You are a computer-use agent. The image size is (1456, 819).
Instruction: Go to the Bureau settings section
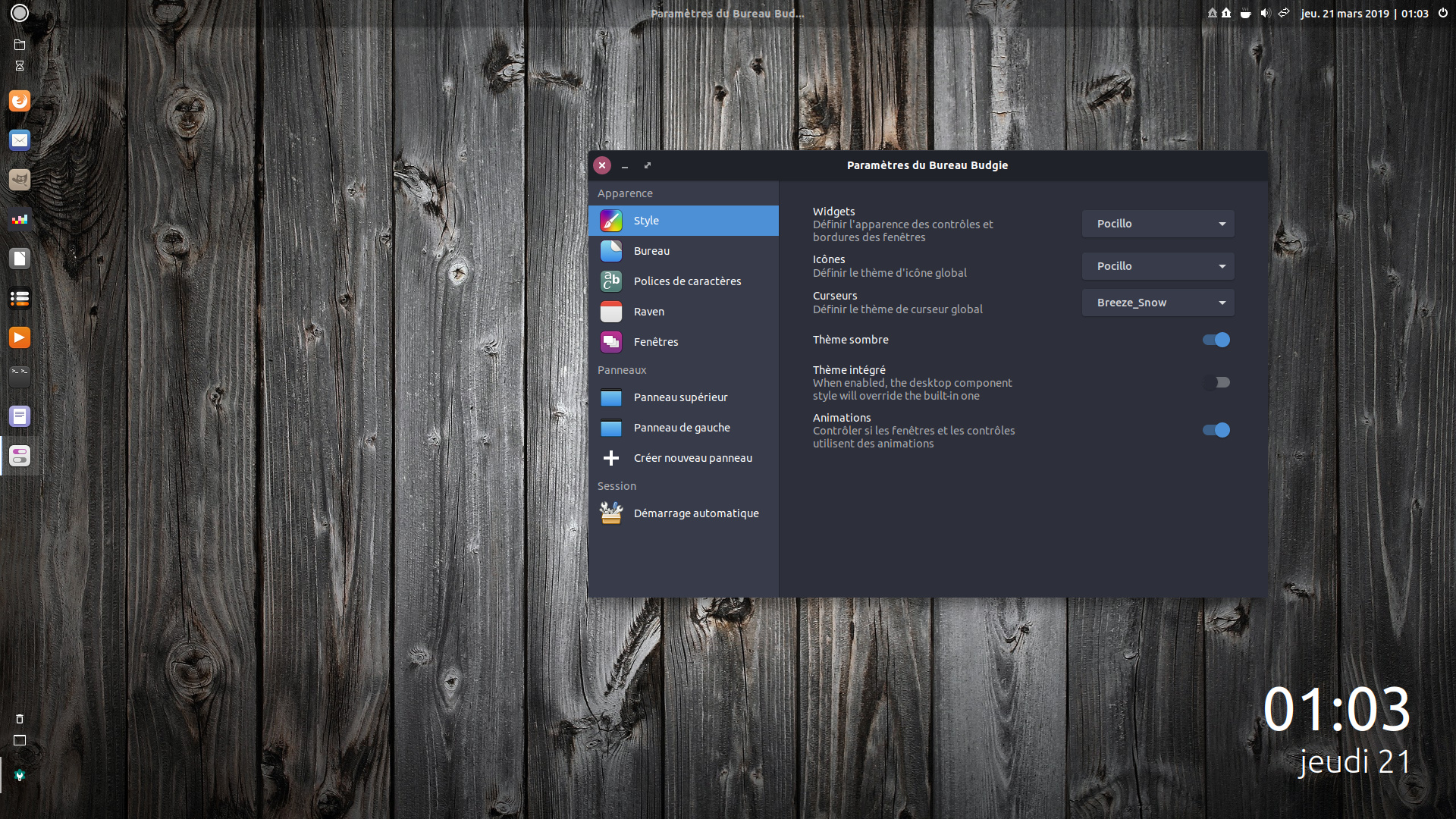(651, 251)
